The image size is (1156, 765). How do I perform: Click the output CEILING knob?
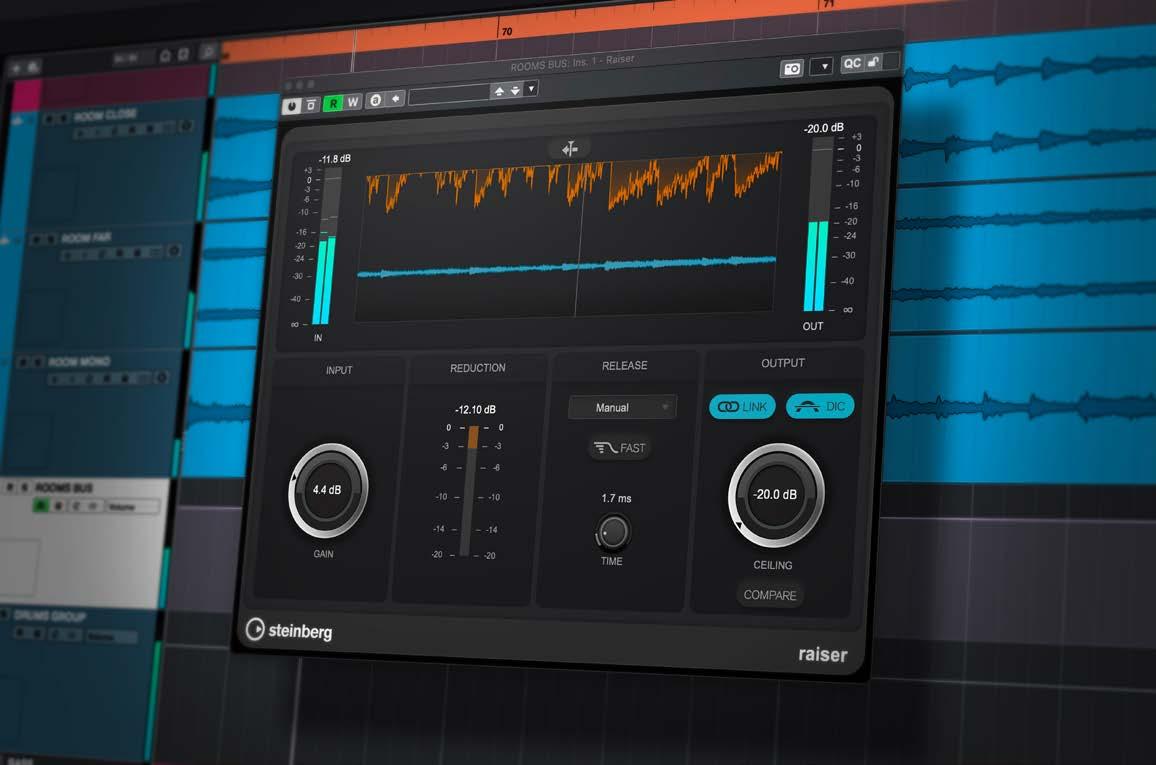tap(776, 495)
